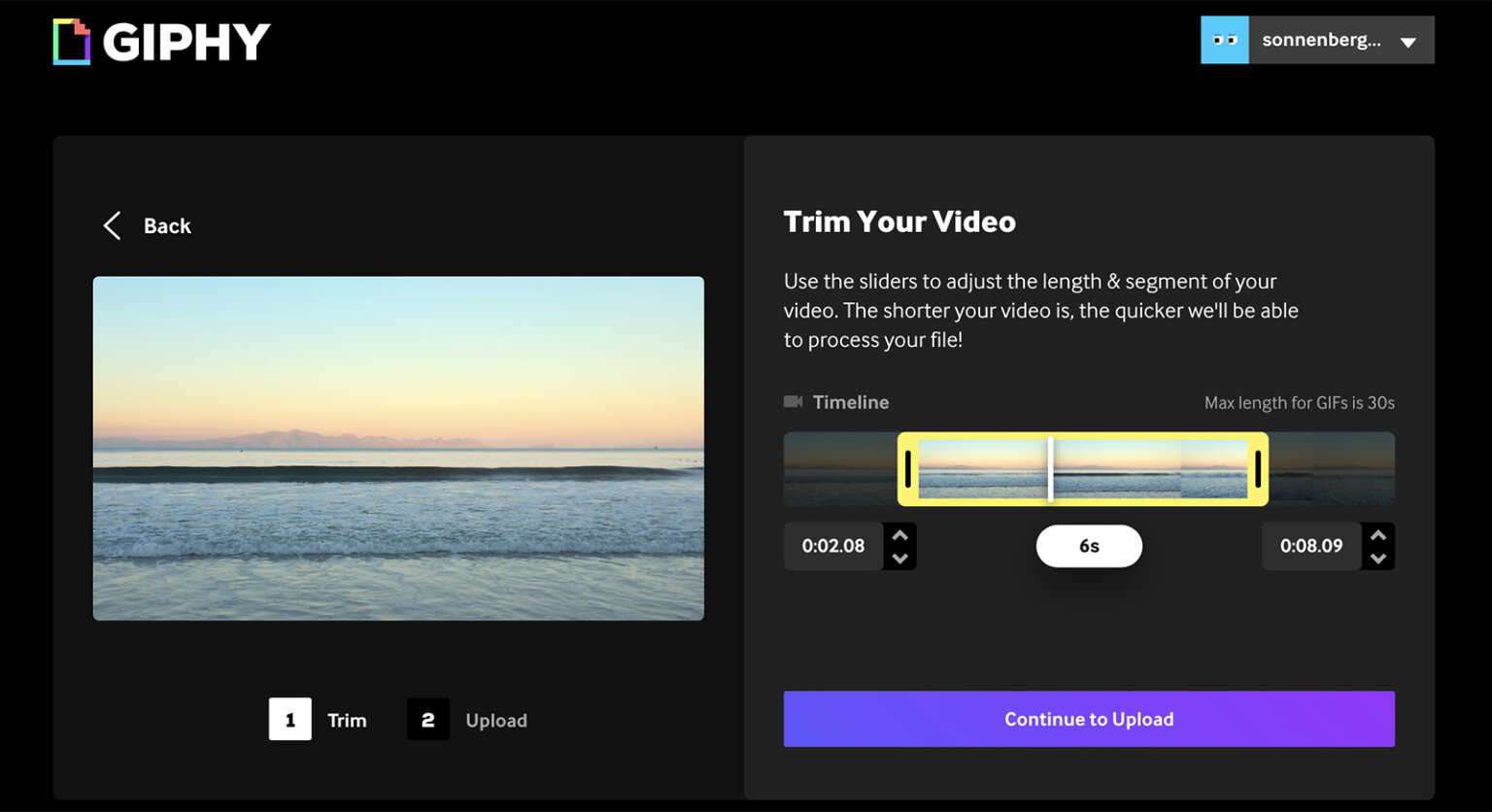Viewport: 1492px width, 812px height.
Task: Click the right trim handle on the timeline
Action: pos(1257,469)
